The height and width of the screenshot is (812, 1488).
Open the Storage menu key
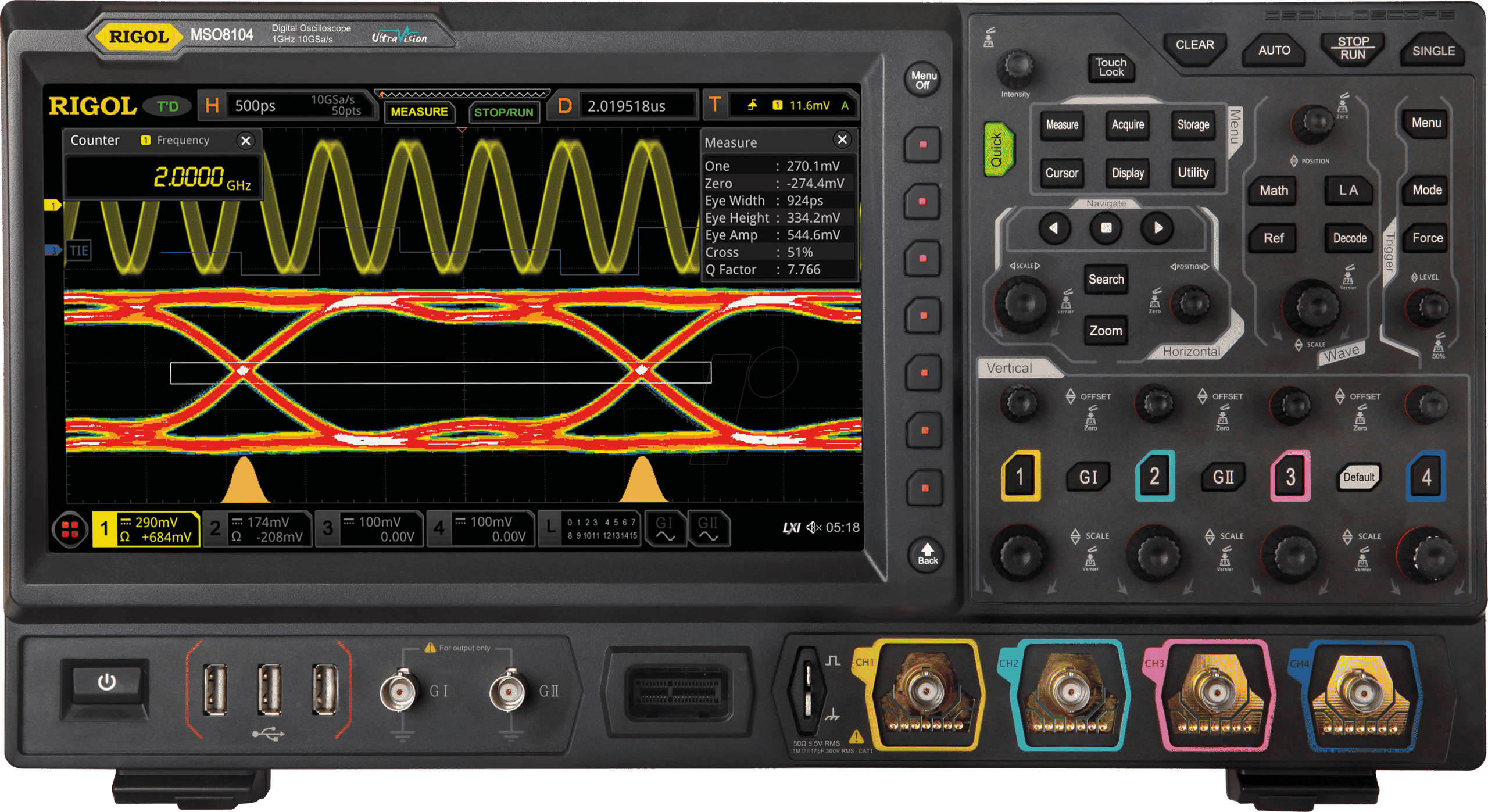coord(1193,125)
